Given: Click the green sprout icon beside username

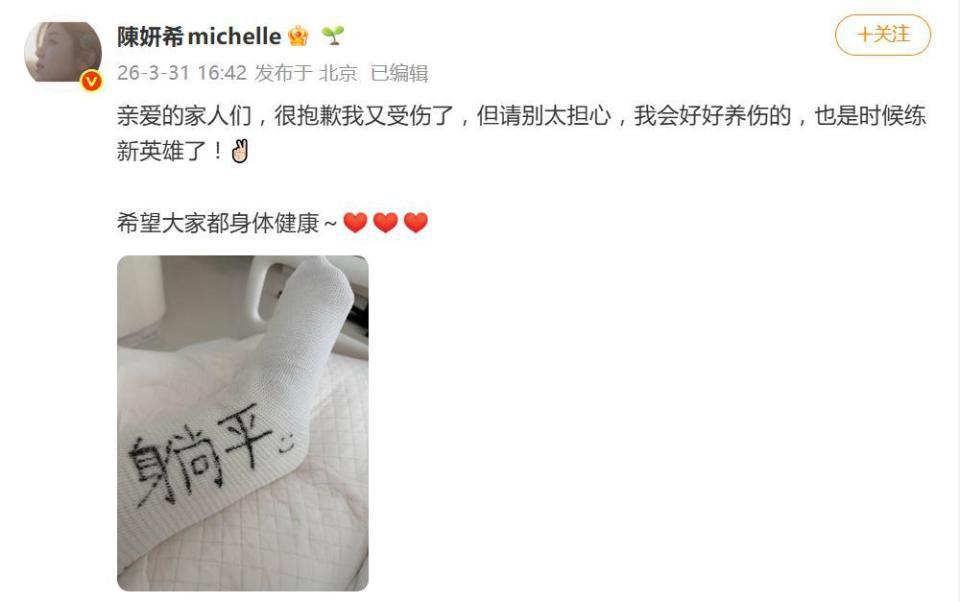Looking at the screenshot, I should coord(333,36).
